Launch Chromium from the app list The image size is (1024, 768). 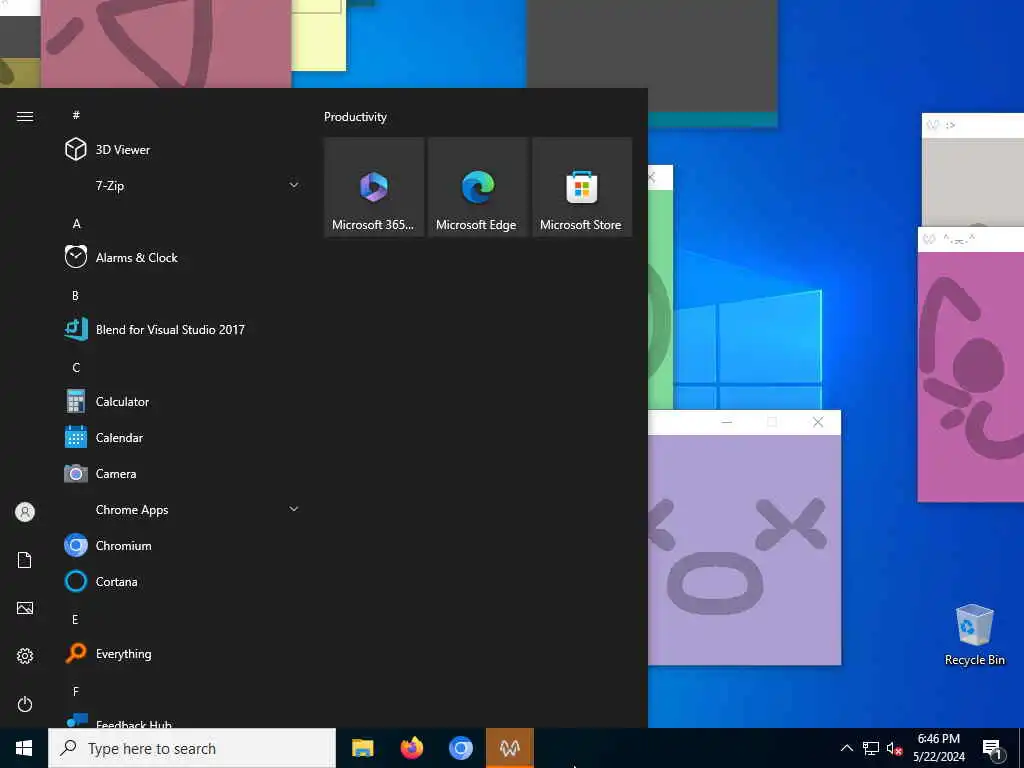pyautogui.click(x=183, y=545)
